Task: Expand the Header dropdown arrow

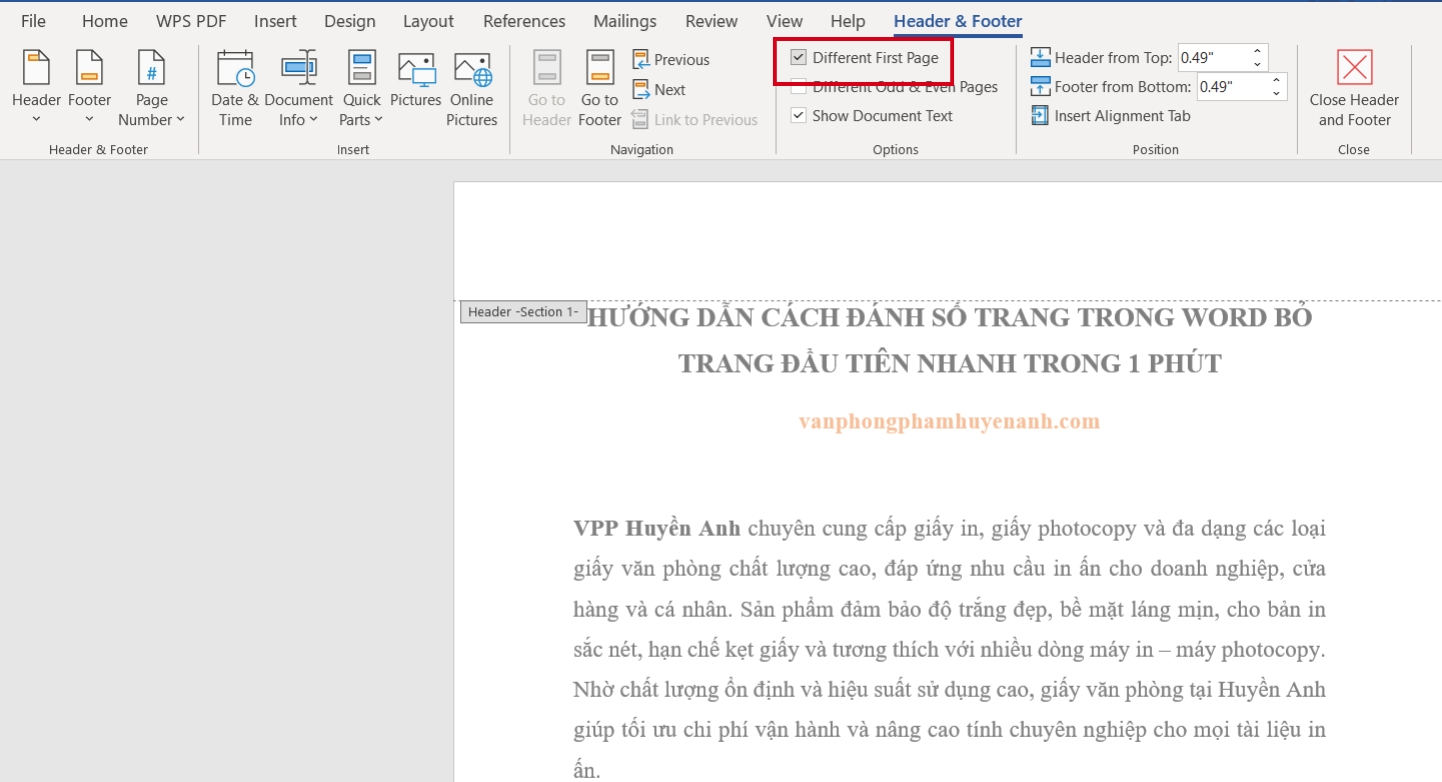Action: [x=36, y=120]
